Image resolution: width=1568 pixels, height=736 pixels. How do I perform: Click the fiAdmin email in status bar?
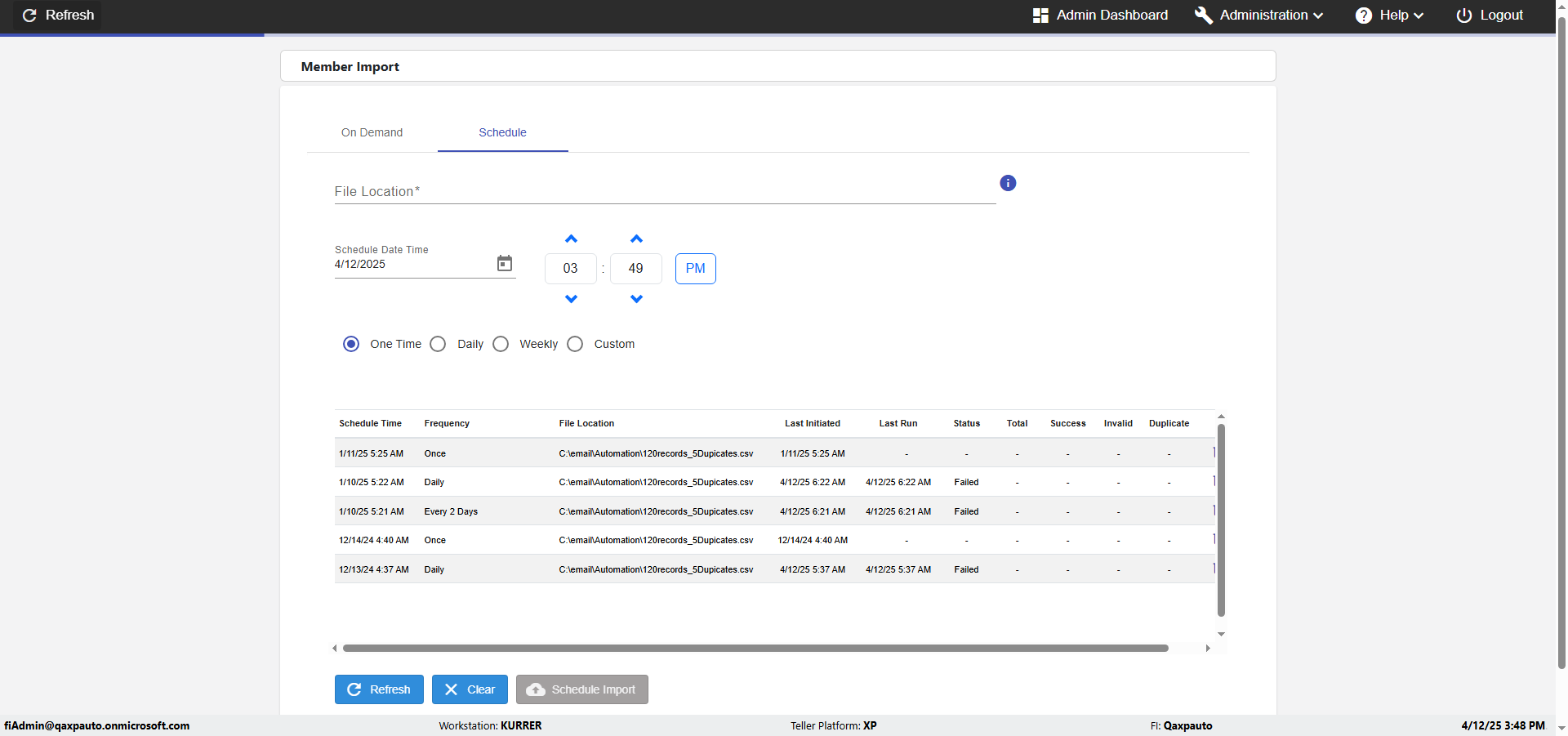pyautogui.click(x=96, y=725)
